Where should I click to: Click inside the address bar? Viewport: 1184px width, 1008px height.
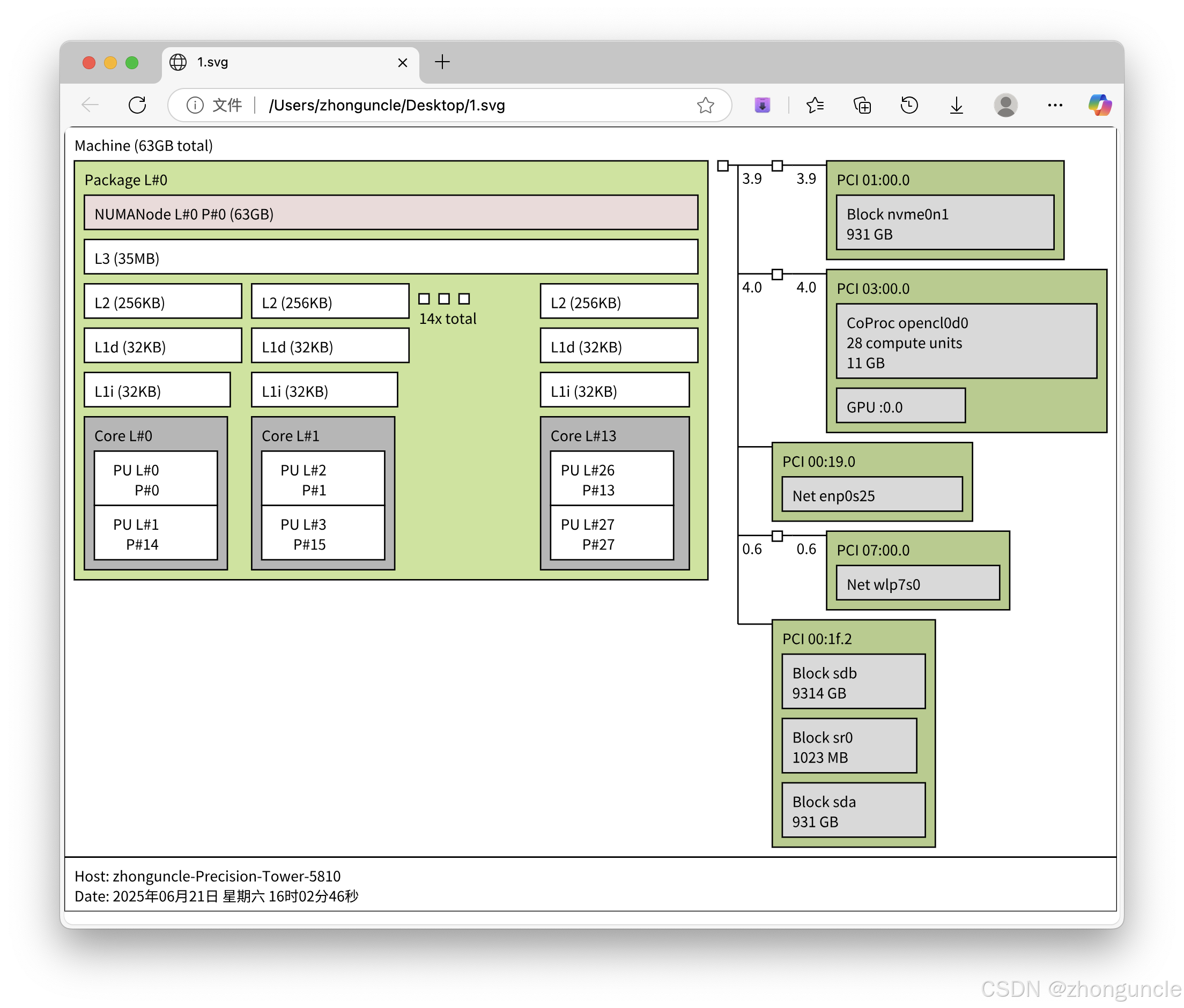(457, 105)
